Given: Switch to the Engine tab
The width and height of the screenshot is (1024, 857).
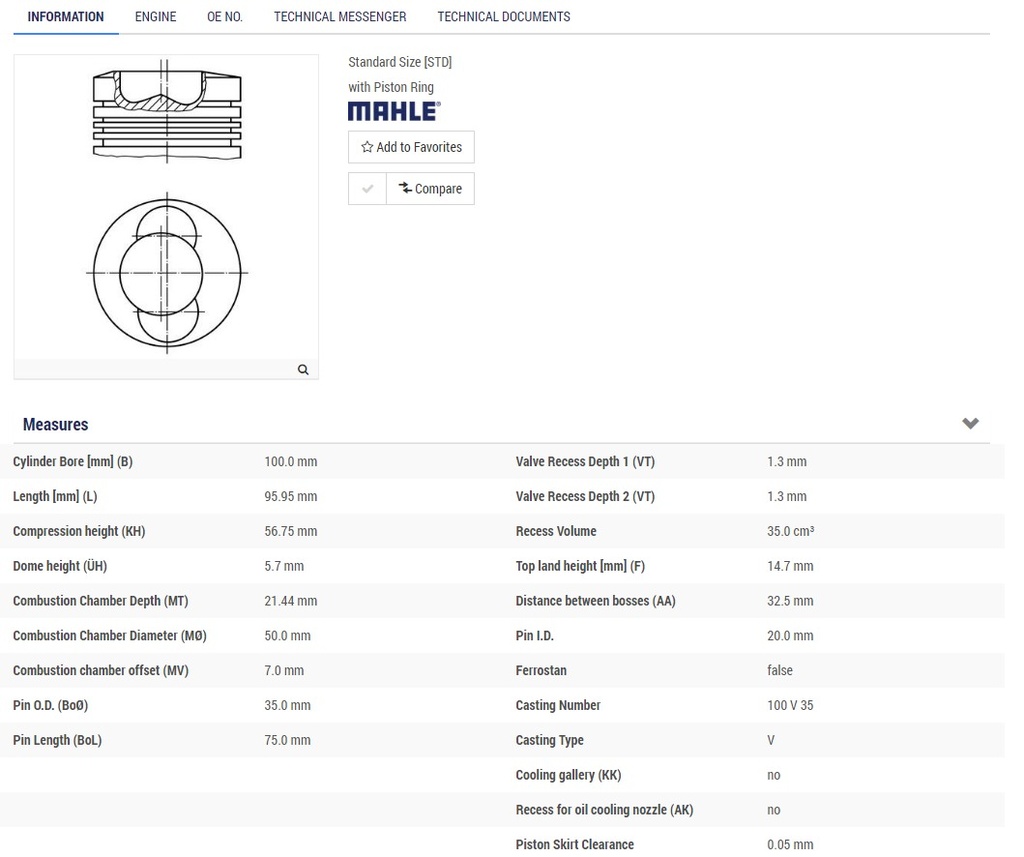Looking at the screenshot, I should 155,17.
